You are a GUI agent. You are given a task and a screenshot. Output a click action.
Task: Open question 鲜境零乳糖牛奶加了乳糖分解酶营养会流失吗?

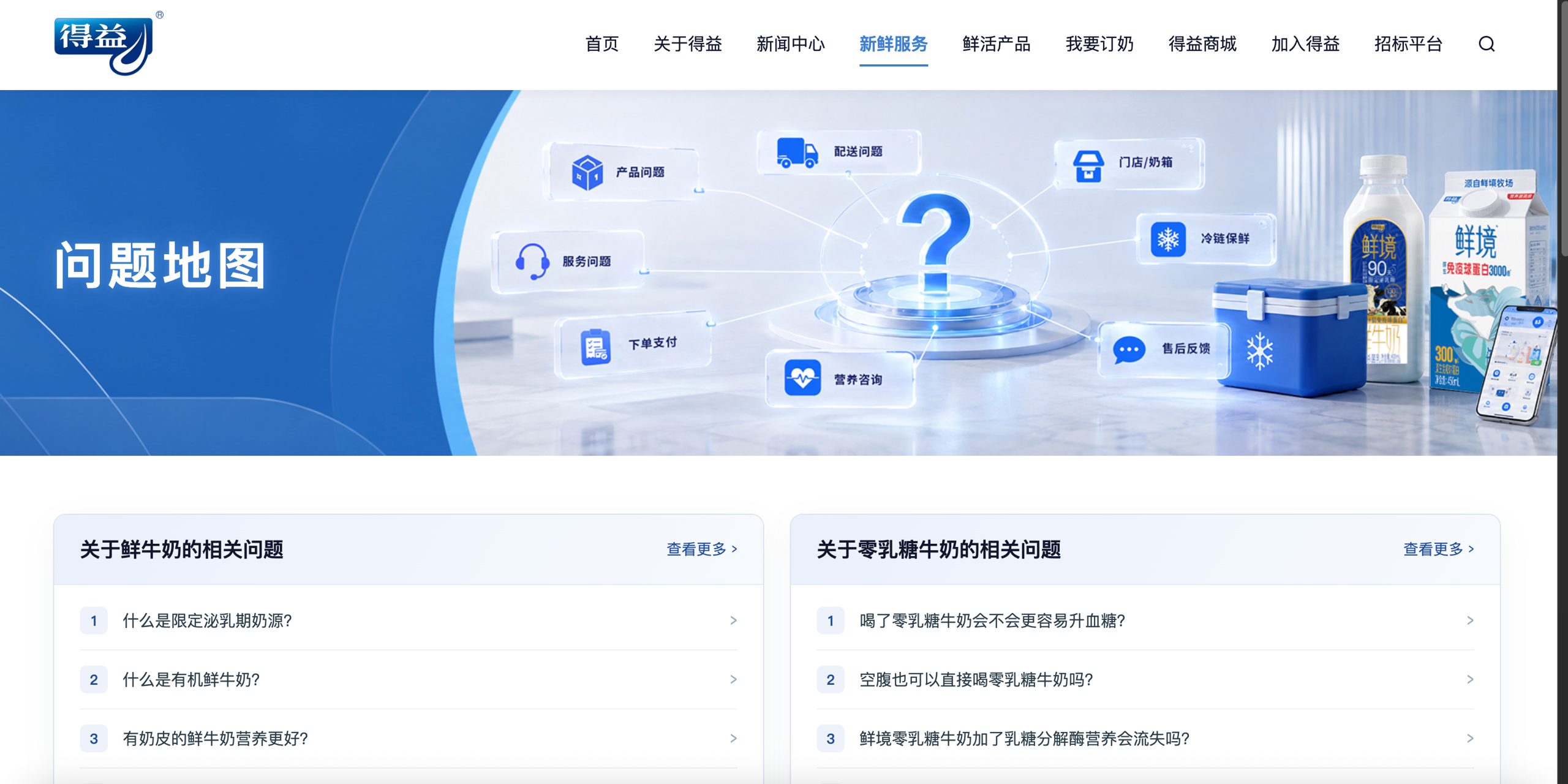[1145, 738]
